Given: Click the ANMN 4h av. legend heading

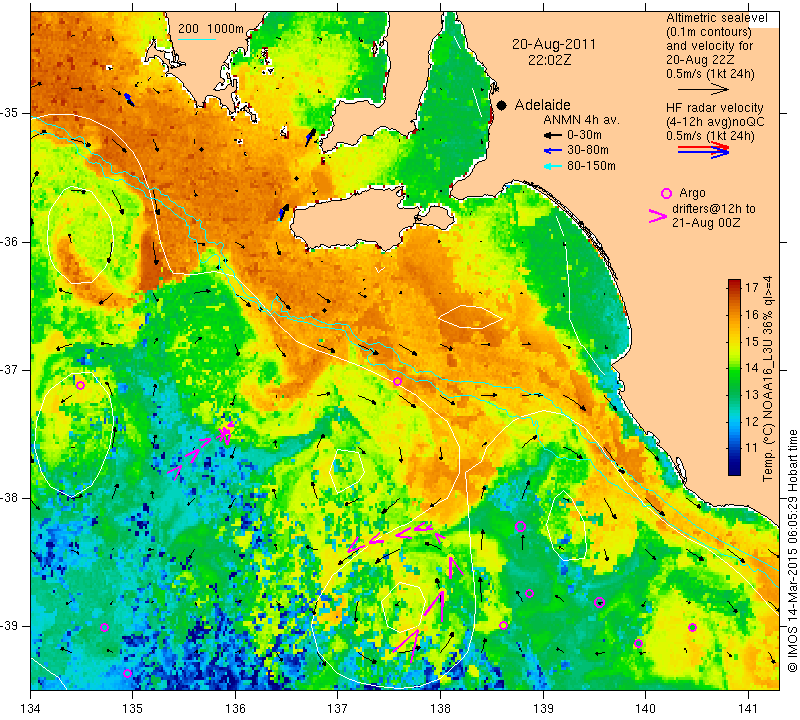Looking at the screenshot, I should (581, 120).
